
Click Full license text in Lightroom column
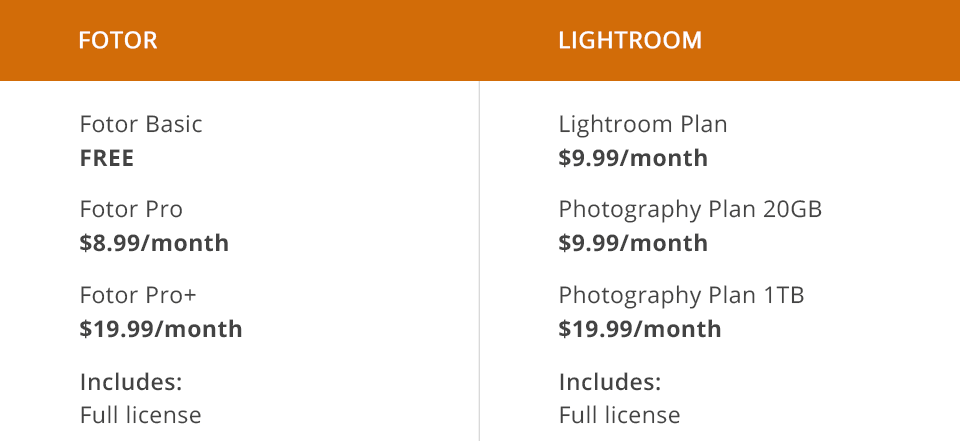click(619, 415)
